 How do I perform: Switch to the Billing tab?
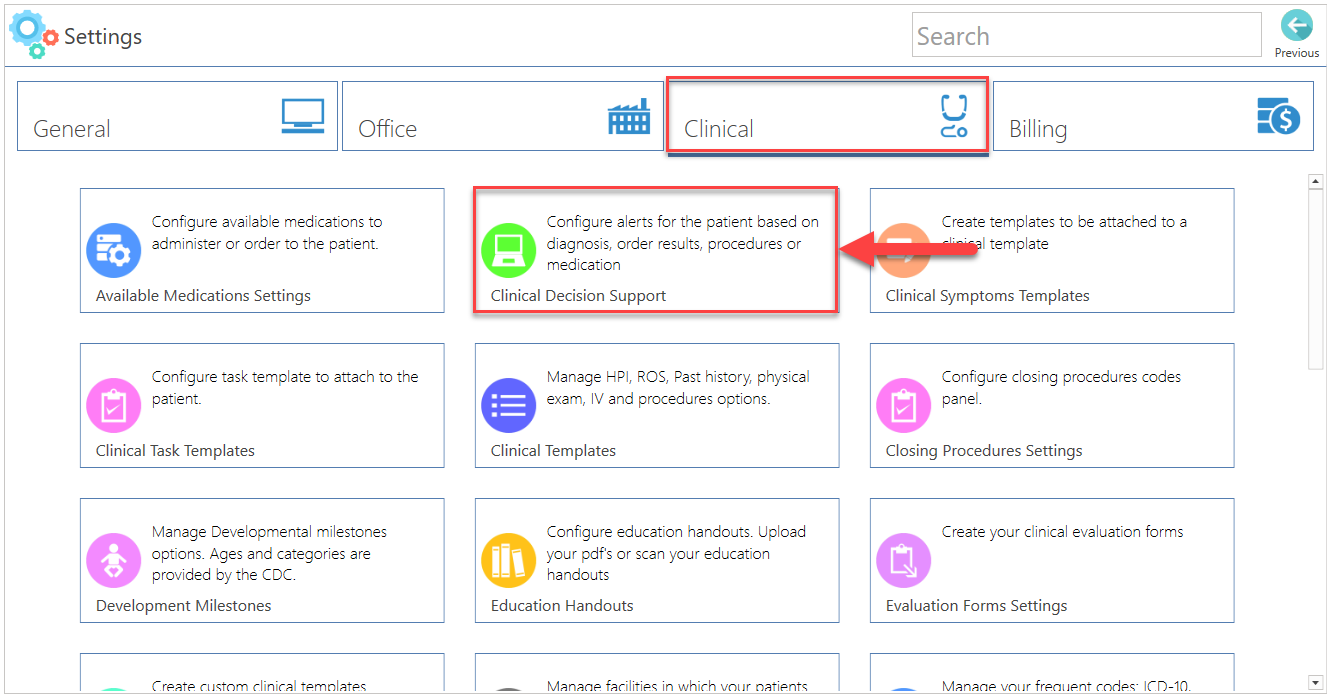click(1153, 116)
